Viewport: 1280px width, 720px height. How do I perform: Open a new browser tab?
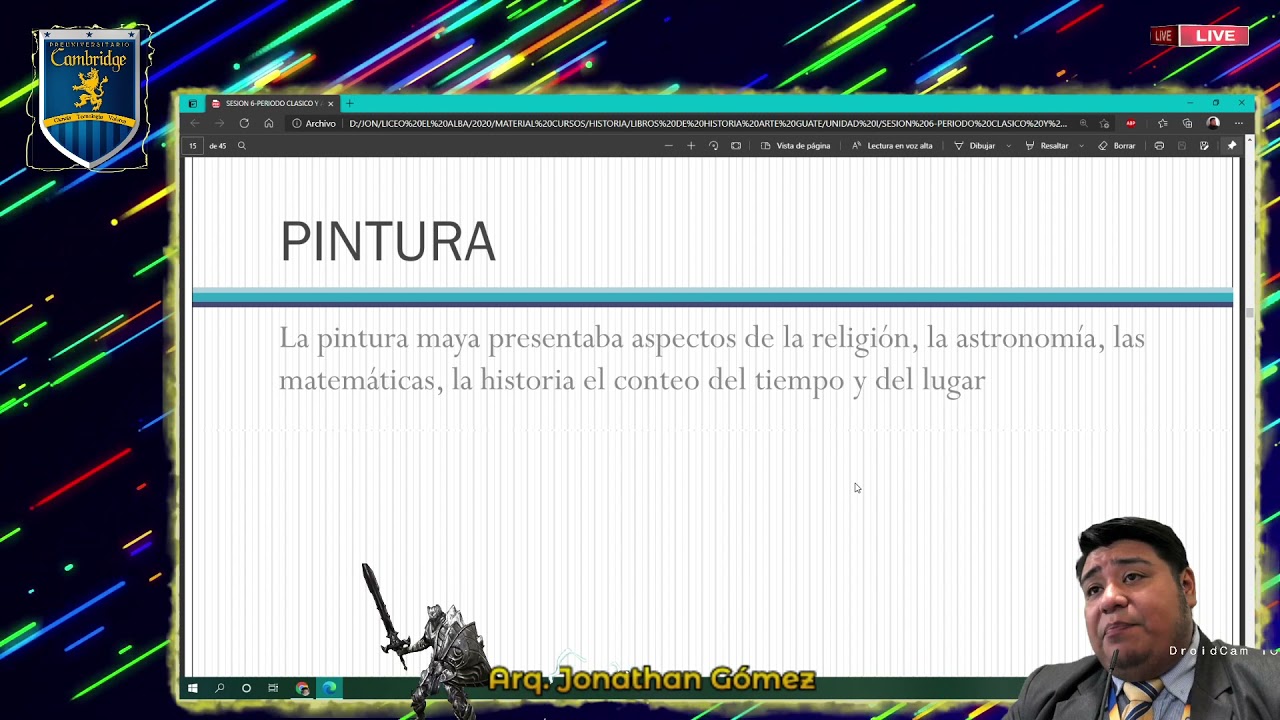tap(349, 103)
